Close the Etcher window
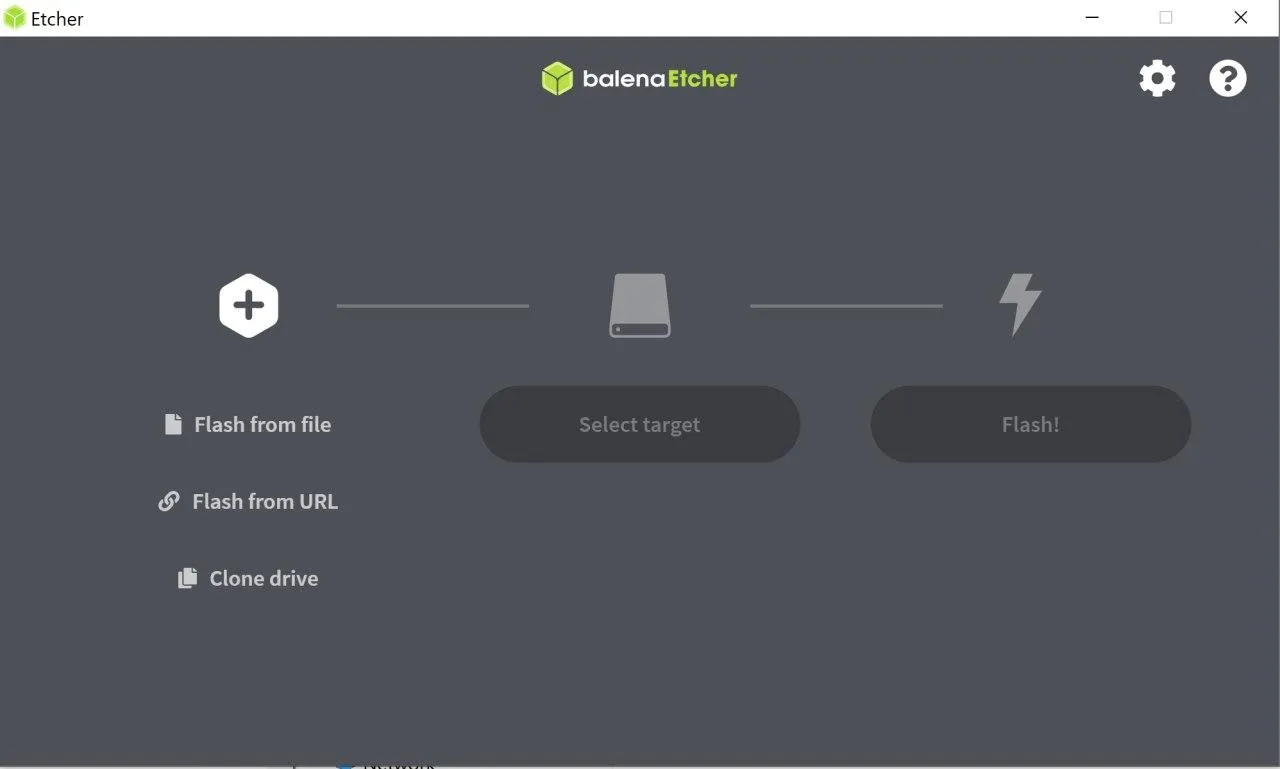 pyautogui.click(x=1241, y=18)
